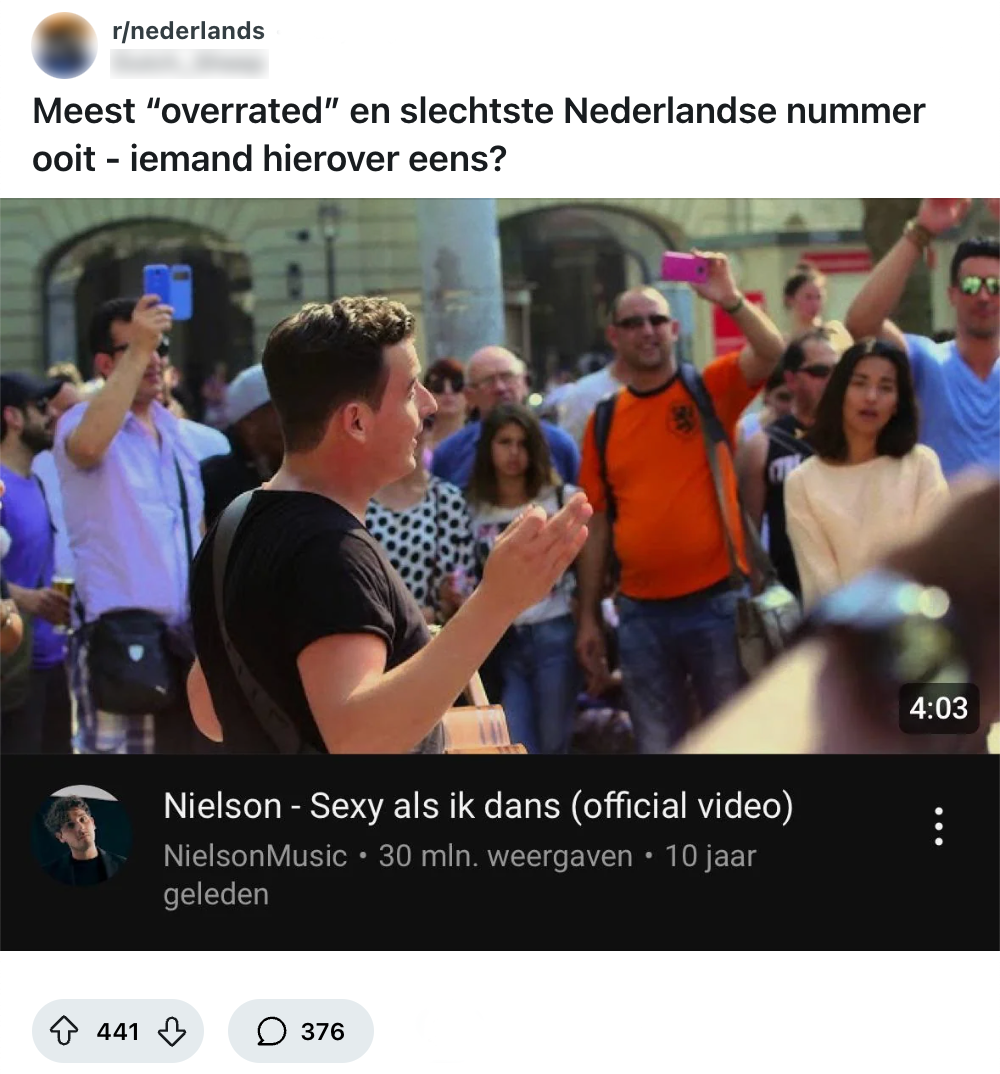Viewport: 1000px width, 1074px height.
Task: Open the r/nederlands community avatar
Action: click(x=64, y=45)
